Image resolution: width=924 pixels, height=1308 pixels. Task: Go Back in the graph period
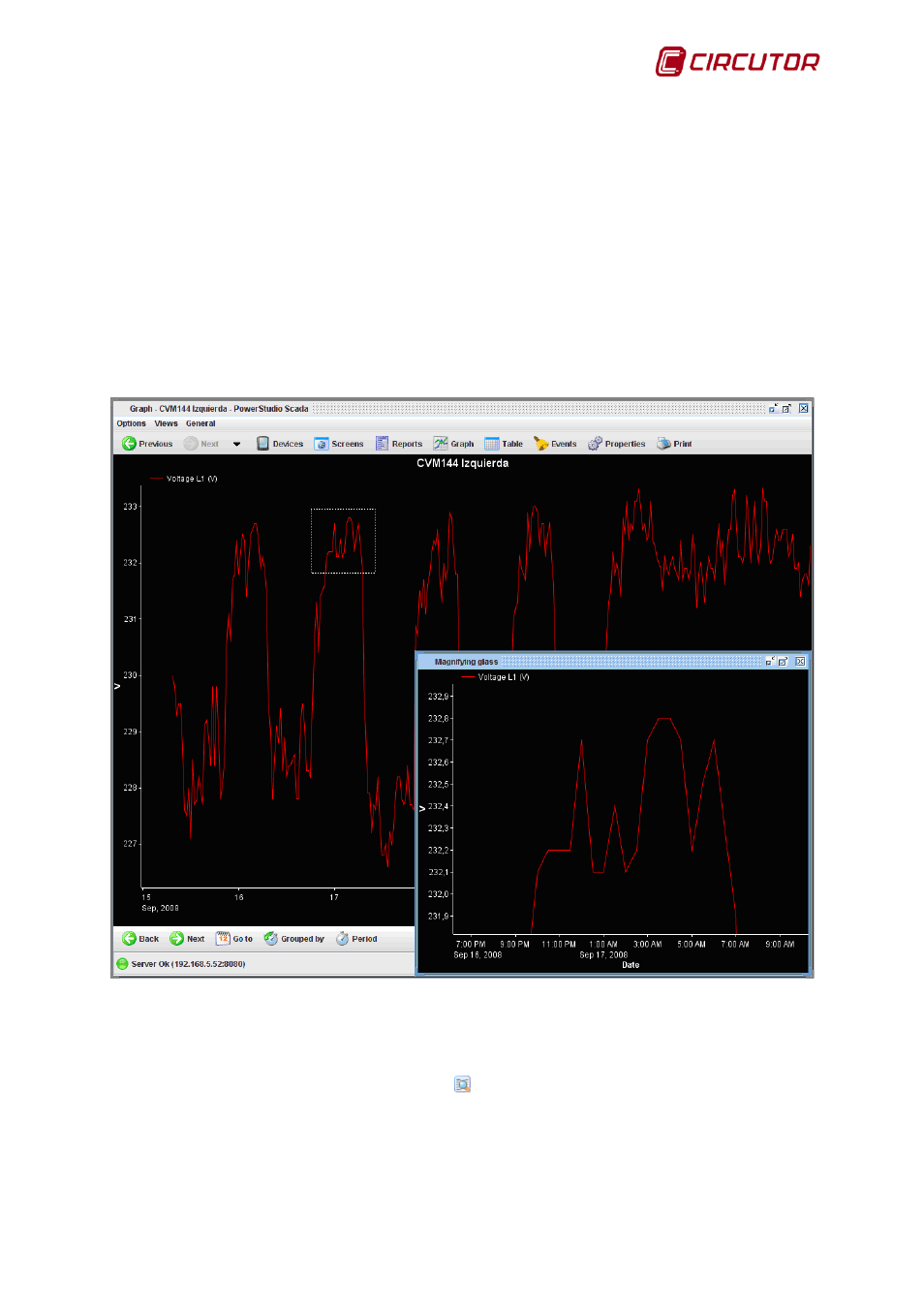point(140,939)
